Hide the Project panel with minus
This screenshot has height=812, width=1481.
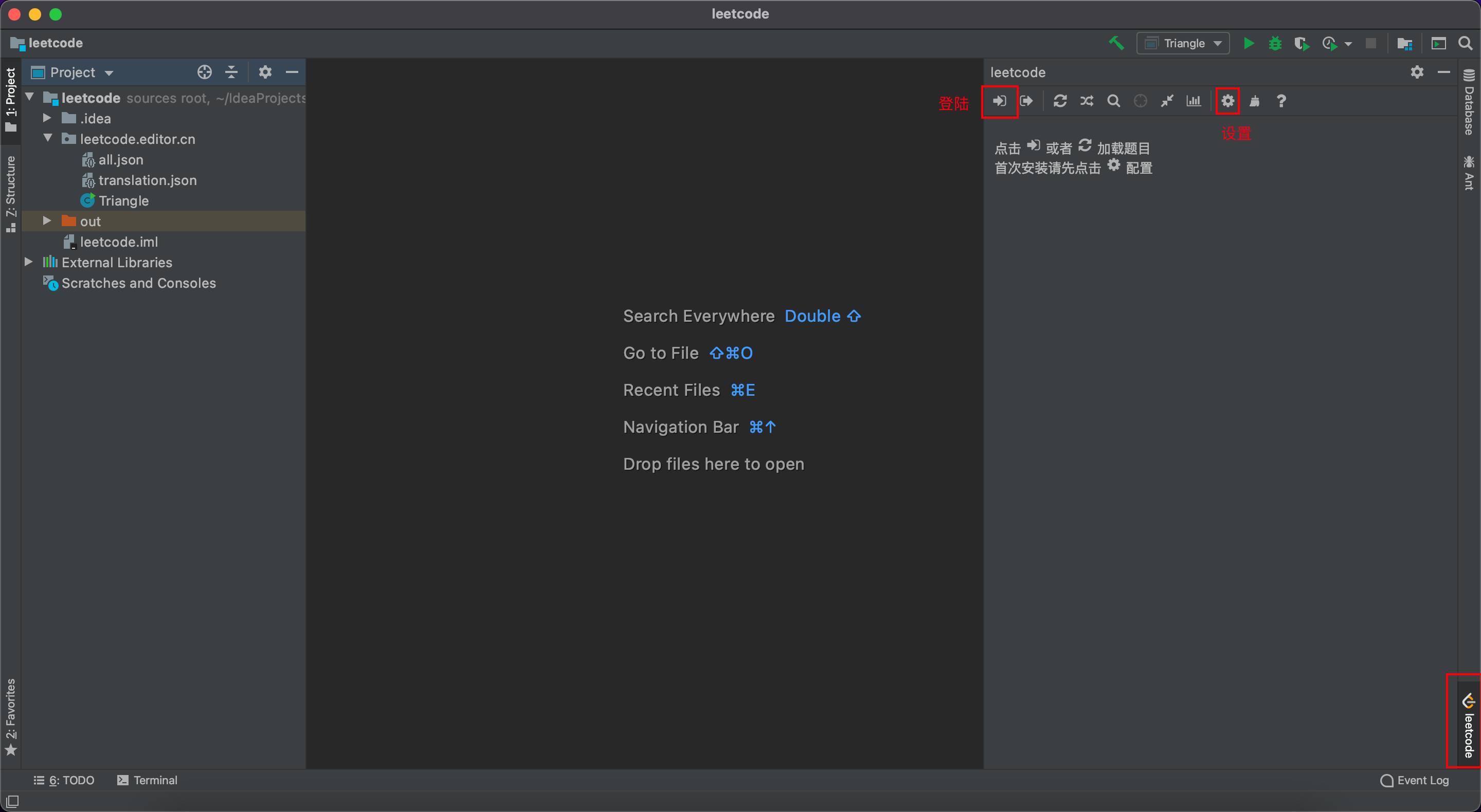click(x=292, y=72)
